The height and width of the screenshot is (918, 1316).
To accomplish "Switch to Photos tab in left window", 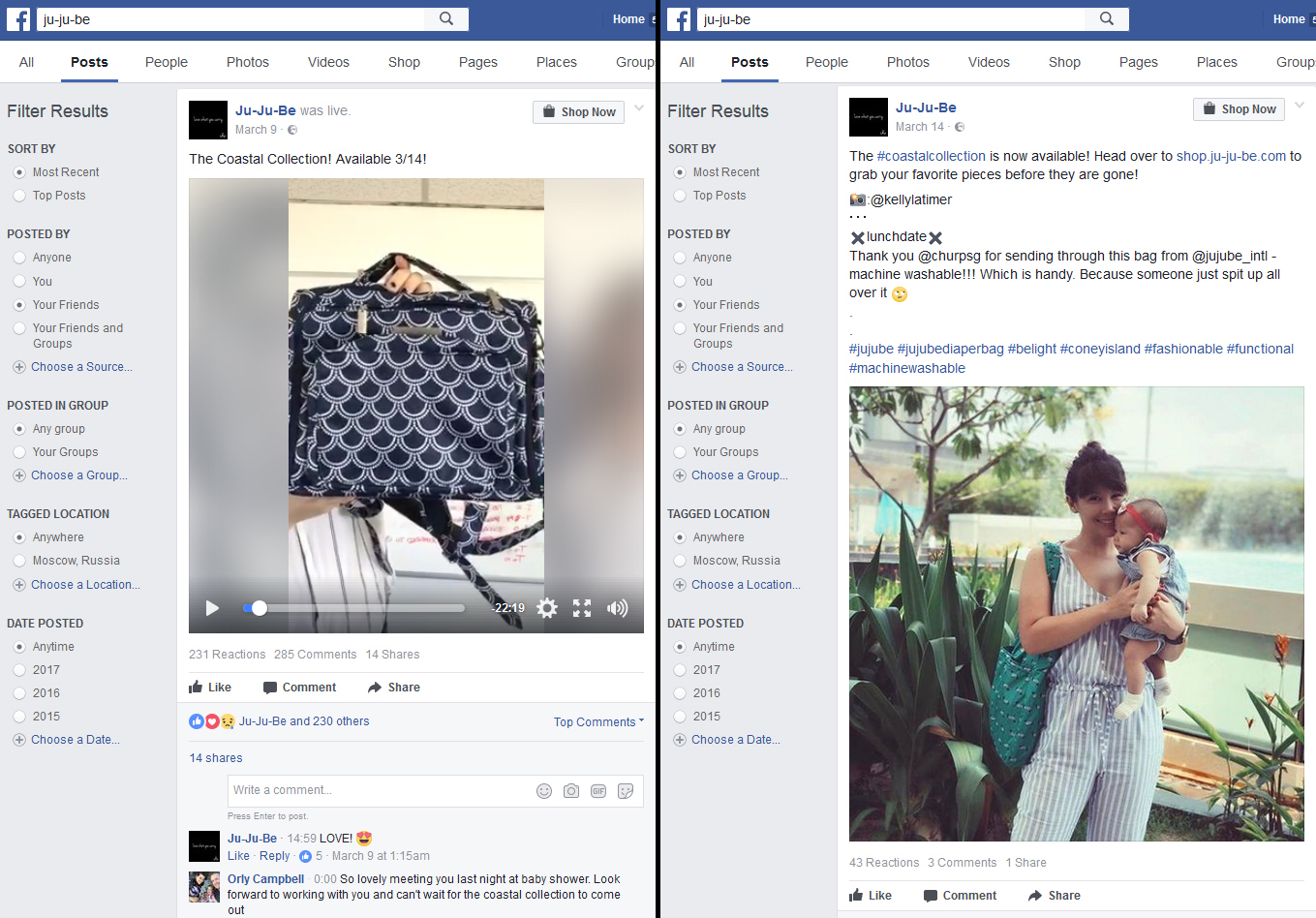I will click(248, 62).
